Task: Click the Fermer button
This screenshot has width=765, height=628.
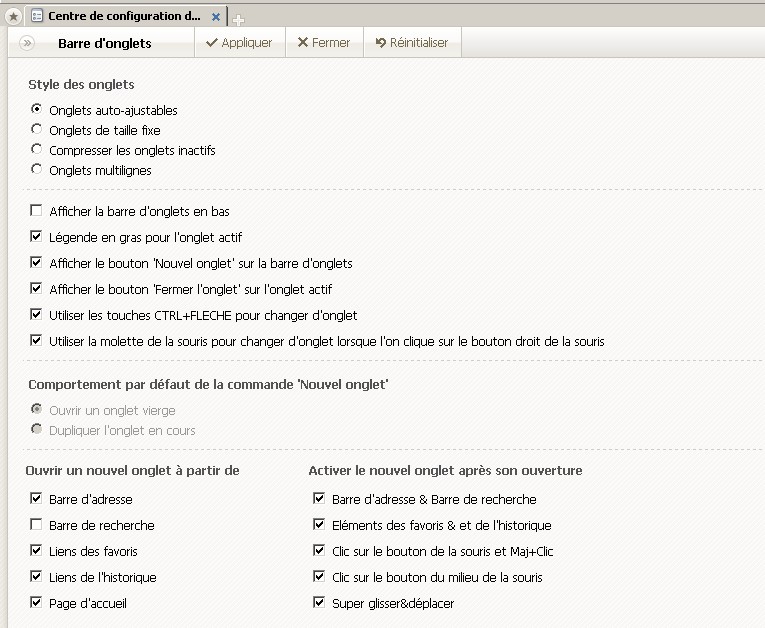Action: [324, 42]
